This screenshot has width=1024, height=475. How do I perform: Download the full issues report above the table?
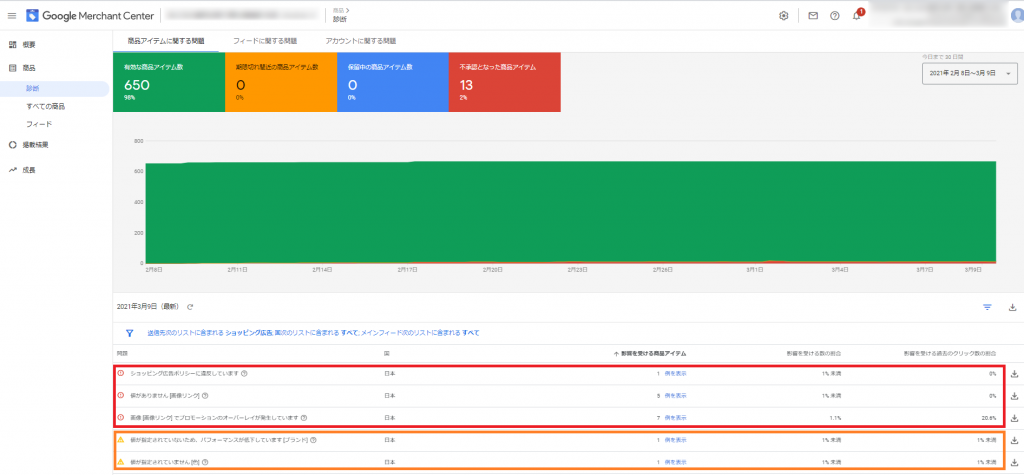(1012, 307)
